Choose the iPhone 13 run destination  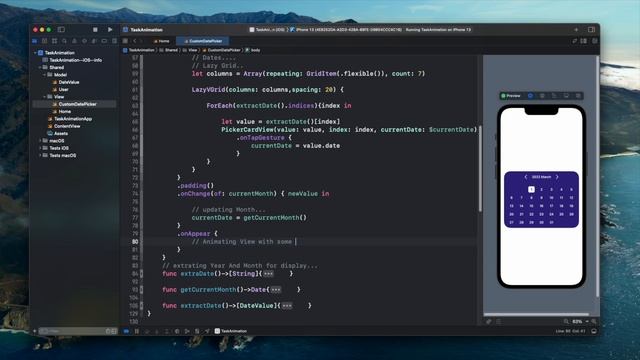coord(346,30)
